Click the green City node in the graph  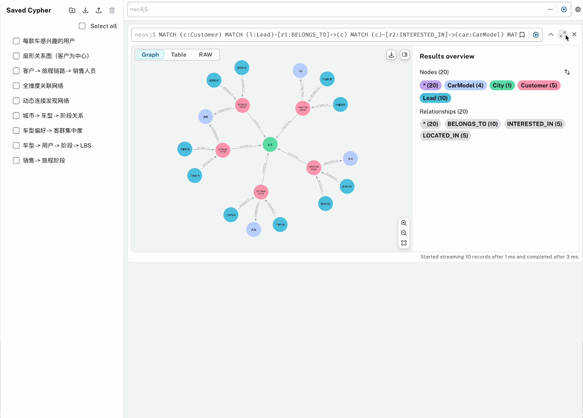coord(270,144)
